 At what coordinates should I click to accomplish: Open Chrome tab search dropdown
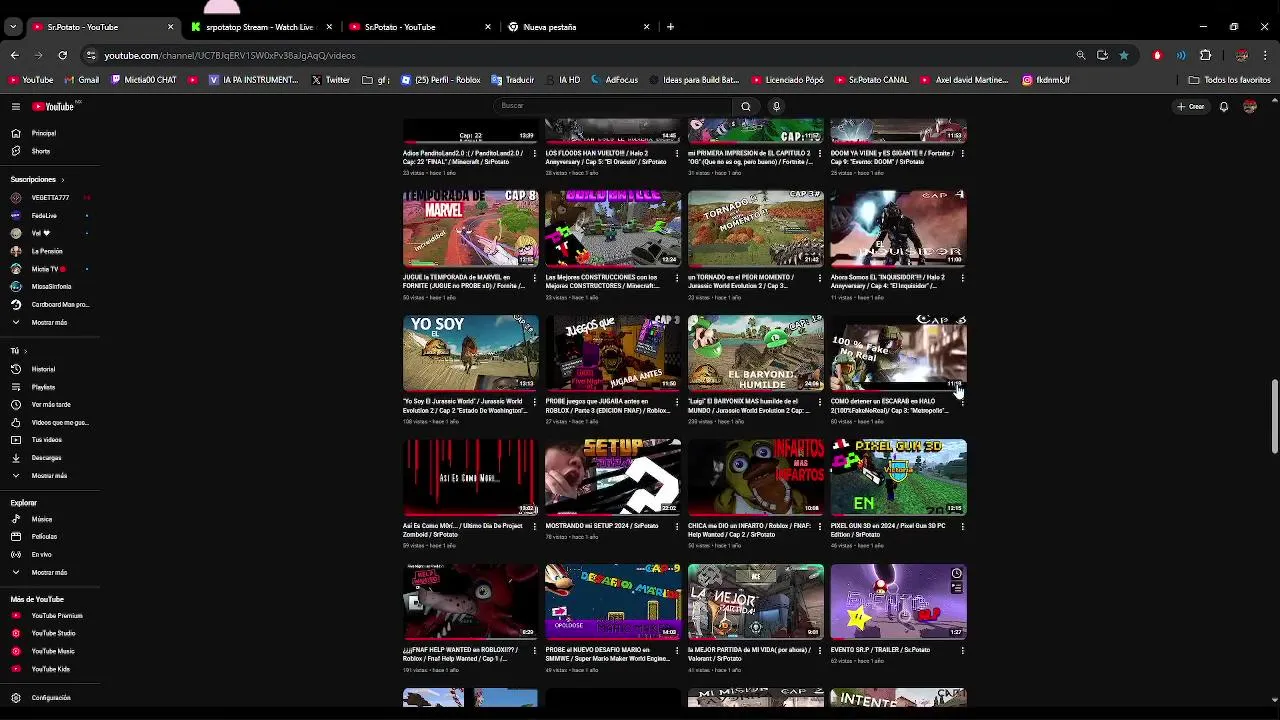13,27
